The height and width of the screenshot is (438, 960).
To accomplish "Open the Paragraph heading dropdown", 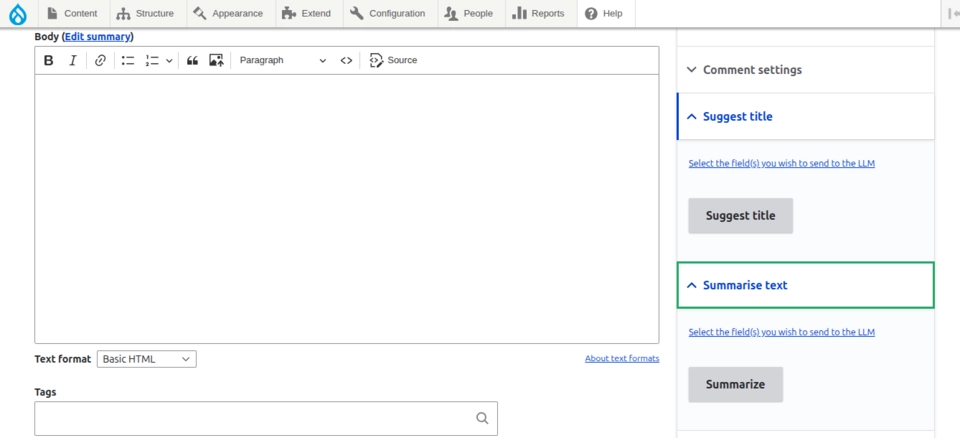I will click(283, 60).
